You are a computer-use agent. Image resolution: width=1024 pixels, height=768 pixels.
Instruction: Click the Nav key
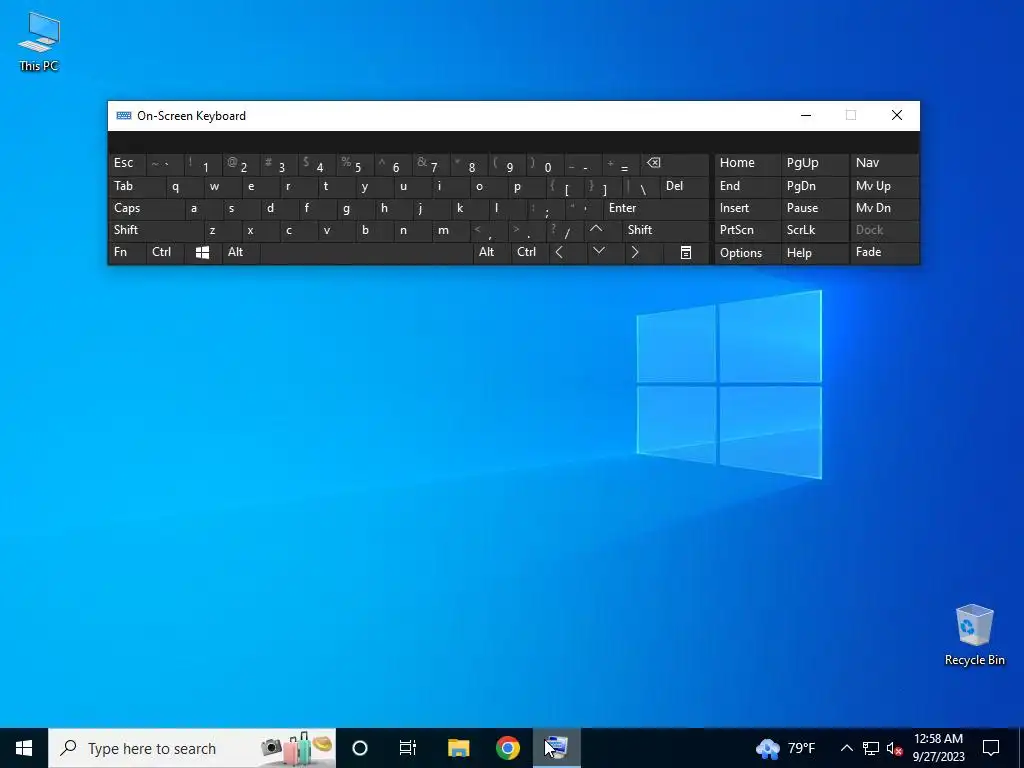tap(884, 163)
